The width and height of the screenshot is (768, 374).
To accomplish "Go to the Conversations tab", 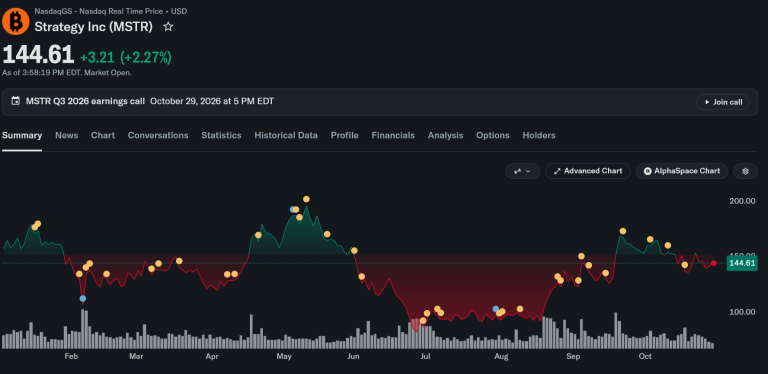I will 158,136.
